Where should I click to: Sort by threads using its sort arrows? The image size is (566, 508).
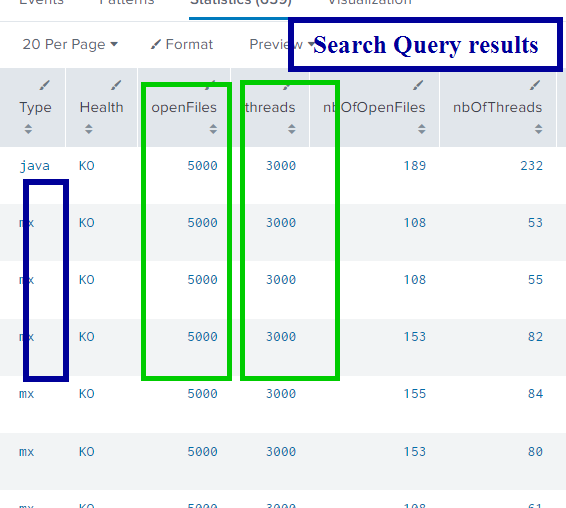tap(292, 129)
